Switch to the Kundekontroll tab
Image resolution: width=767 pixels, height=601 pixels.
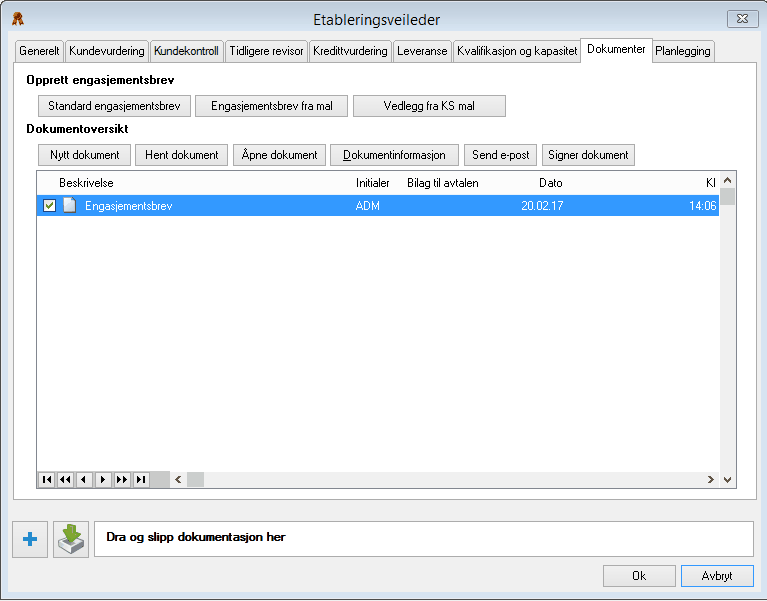pos(186,51)
